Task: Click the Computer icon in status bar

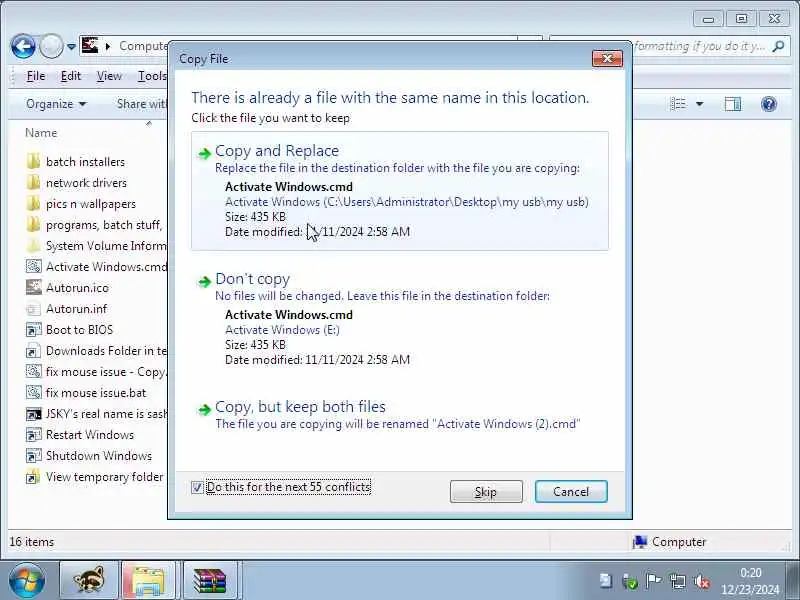Action: (639, 542)
